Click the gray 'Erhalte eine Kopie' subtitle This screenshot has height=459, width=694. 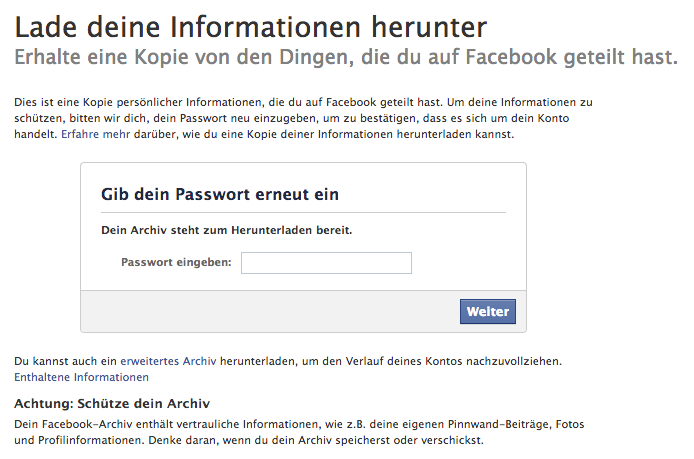pyautogui.click(x=346, y=57)
